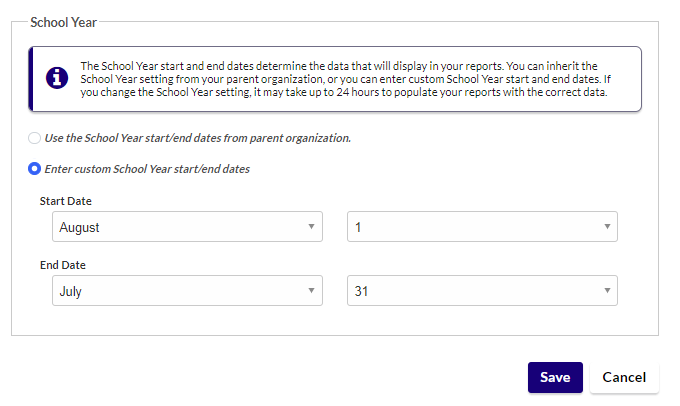Open the Start Date day dropdown showing 1
The width and height of the screenshot is (680, 406).
coord(482,226)
